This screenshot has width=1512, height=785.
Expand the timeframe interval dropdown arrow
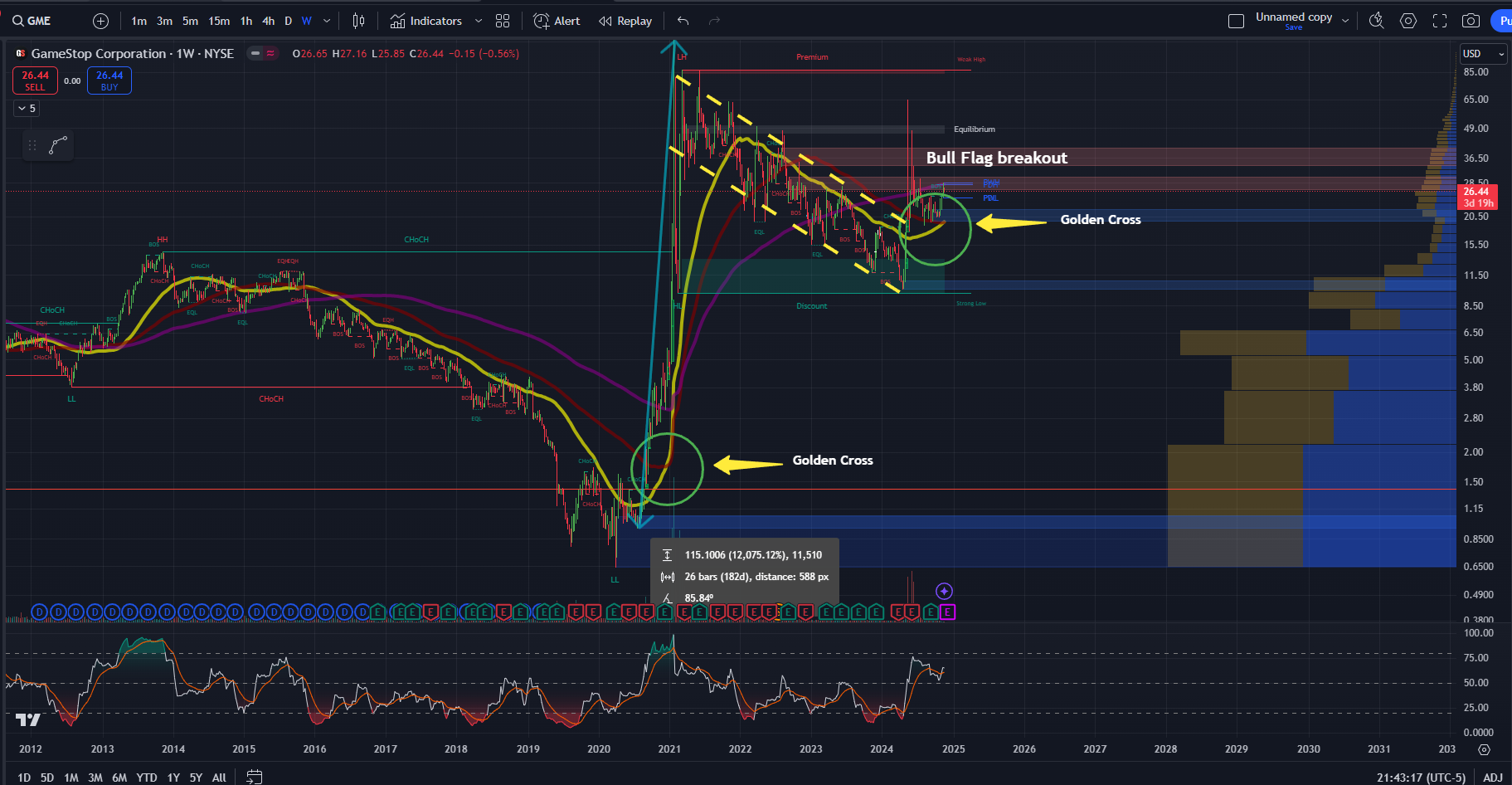pyautogui.click(x=327, y=21)
